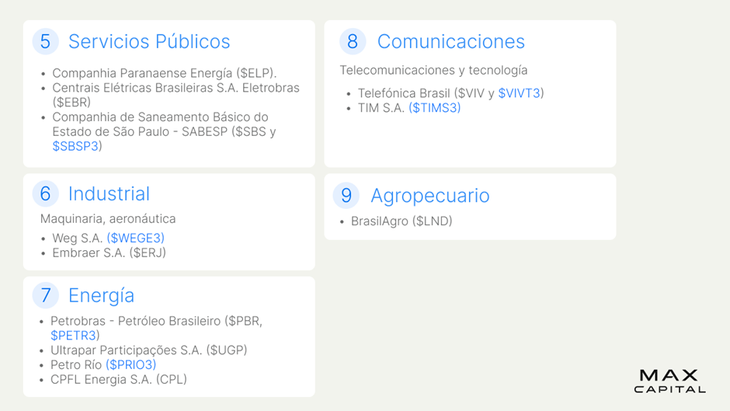Select the Energía section heading
The width and height of the screenshot is (730, 411).
[x=101, y=295]
